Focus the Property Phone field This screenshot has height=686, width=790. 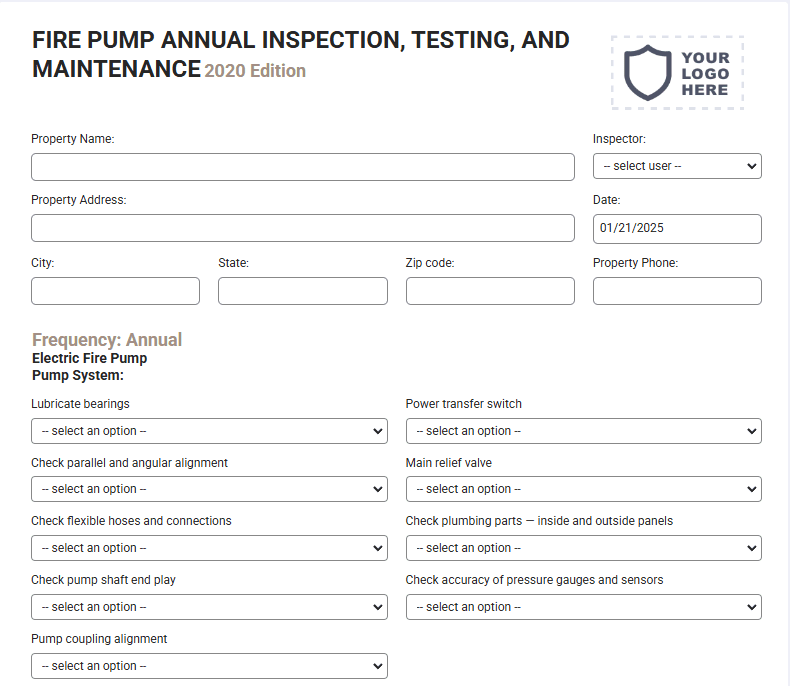(677, 291)
